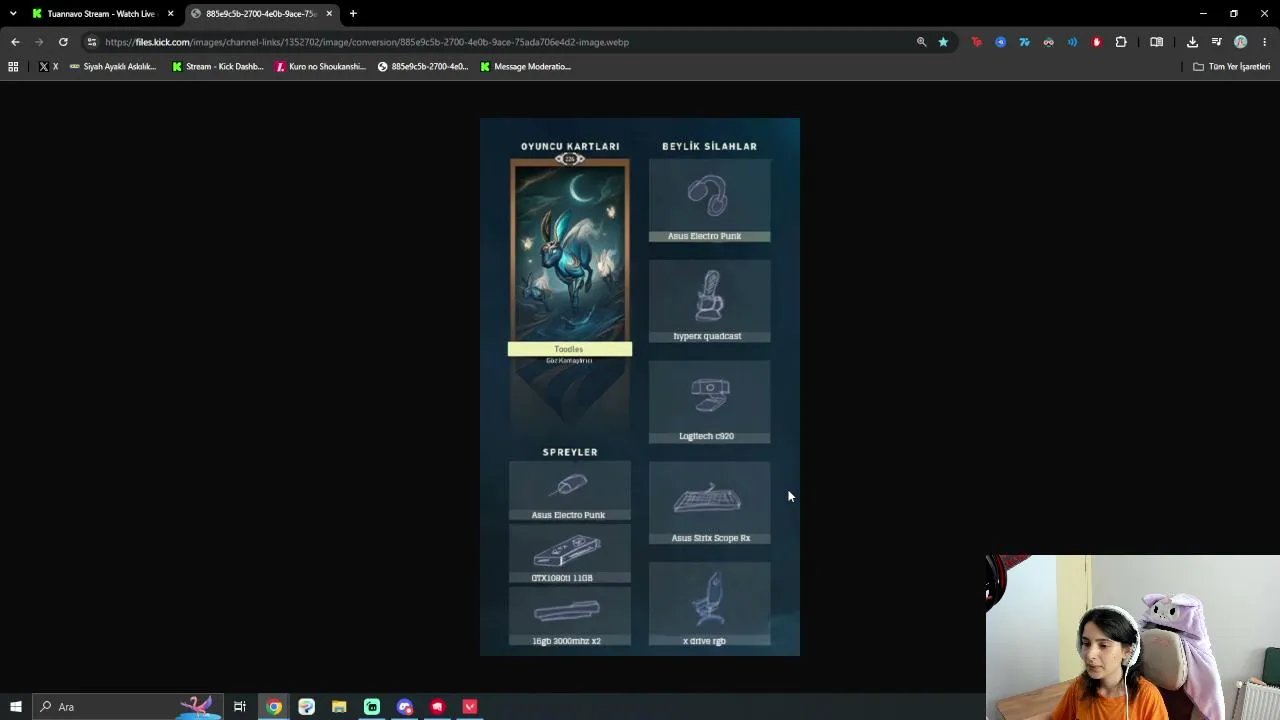Open the blue circular extension icon
The height and width of the screenshot is (720, 1280).
click(1001, 42)
